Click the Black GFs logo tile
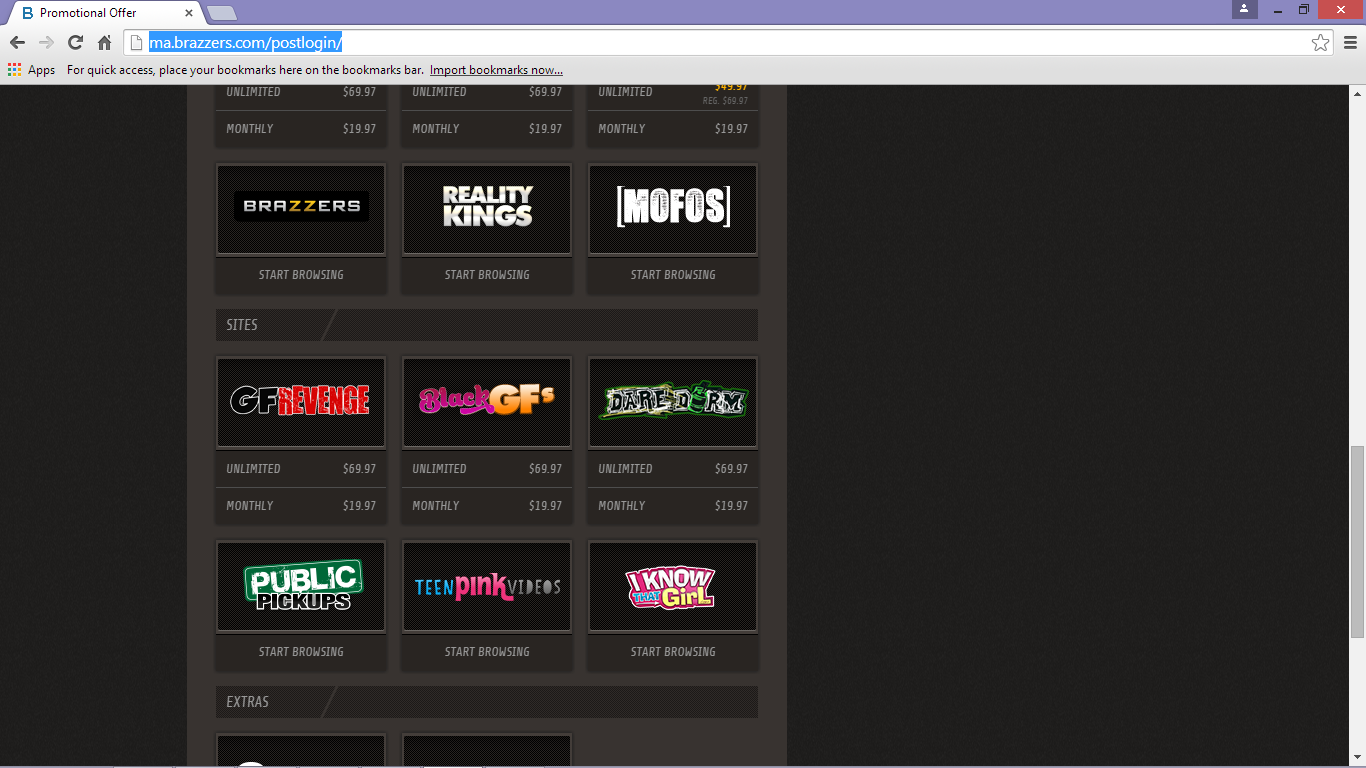The image size is (1366, 768). (x=487, y=402)
